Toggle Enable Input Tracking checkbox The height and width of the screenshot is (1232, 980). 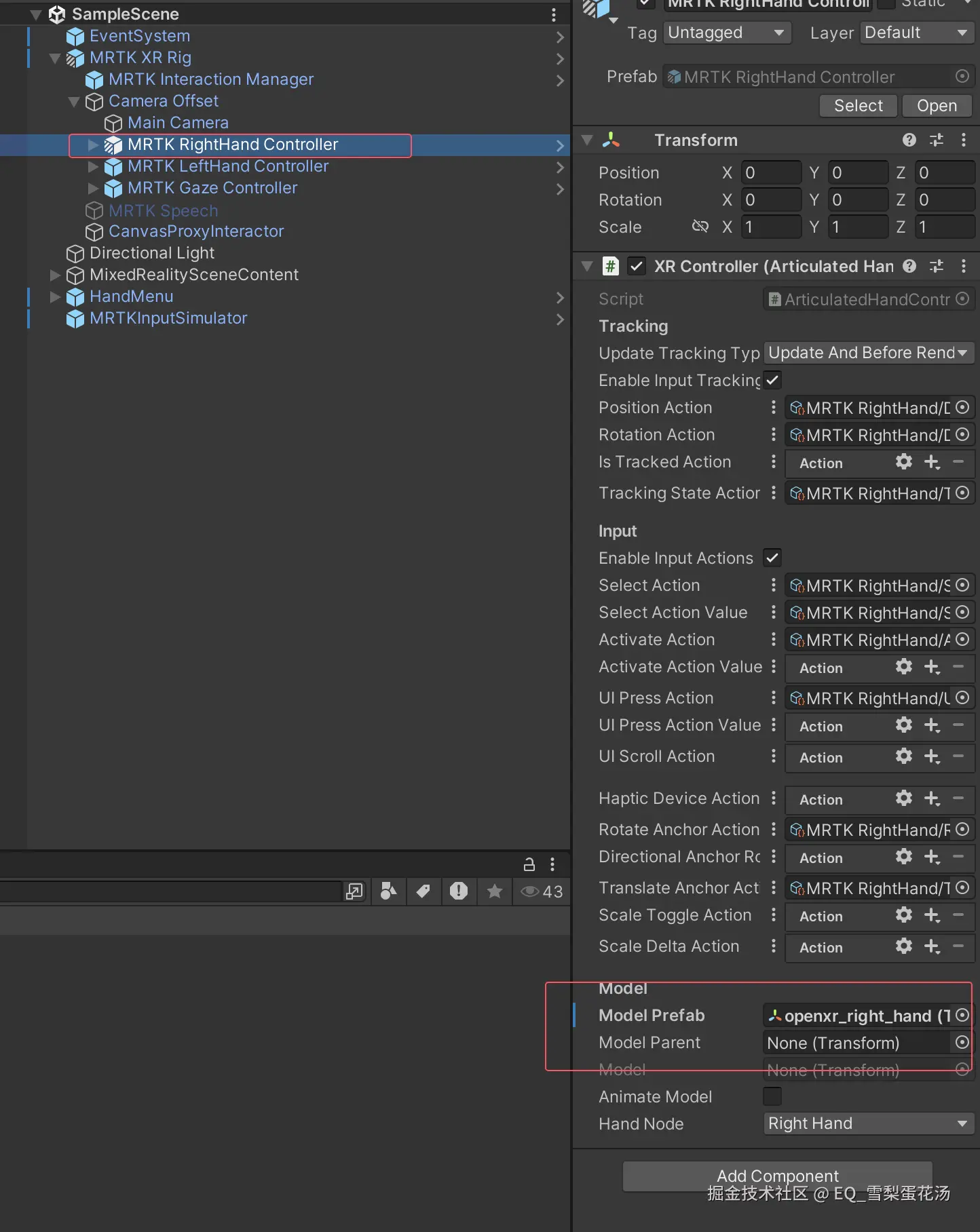click(772, 380)
